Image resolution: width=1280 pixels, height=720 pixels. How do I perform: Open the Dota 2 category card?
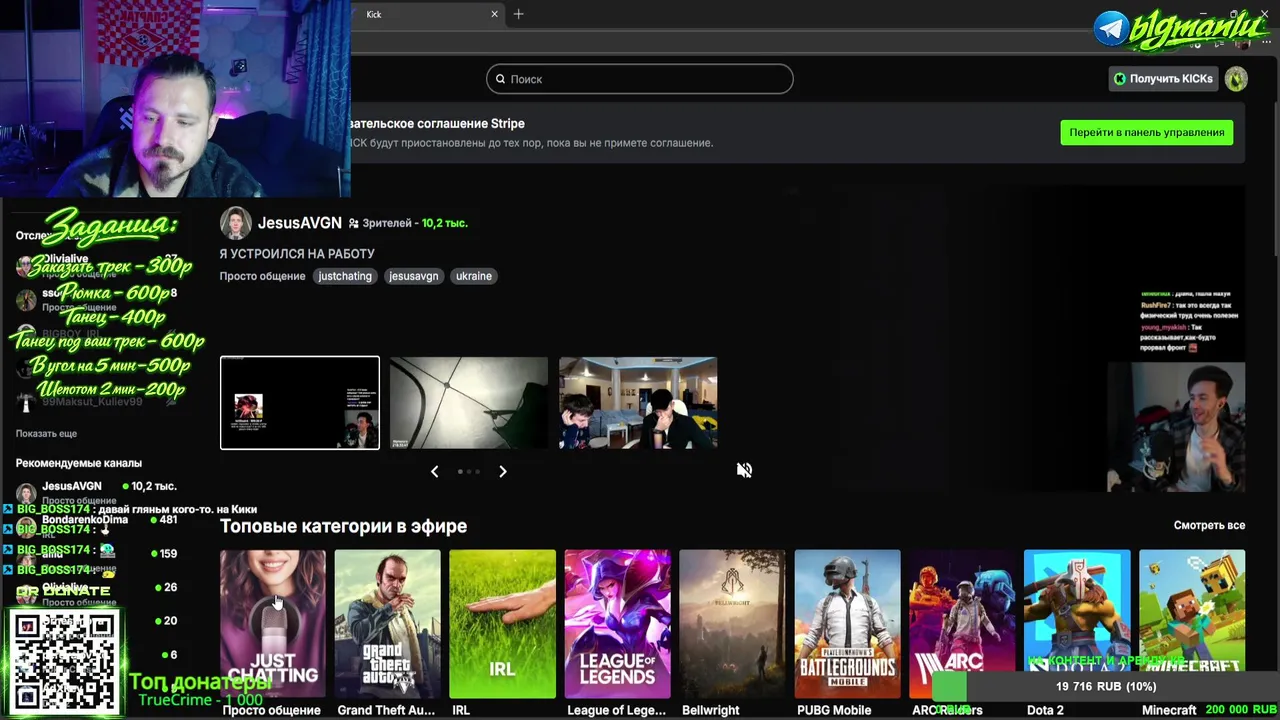[1077, 624]
